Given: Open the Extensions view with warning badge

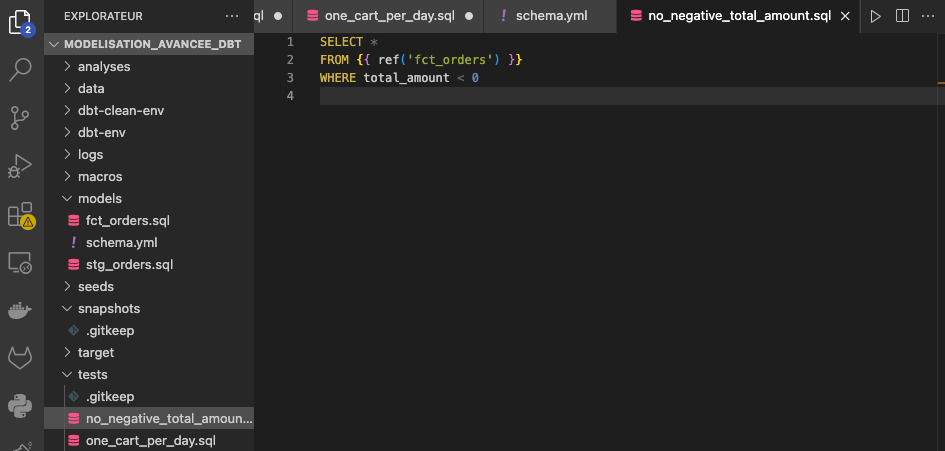Looking at the screenshot, I should coord(21,215).
